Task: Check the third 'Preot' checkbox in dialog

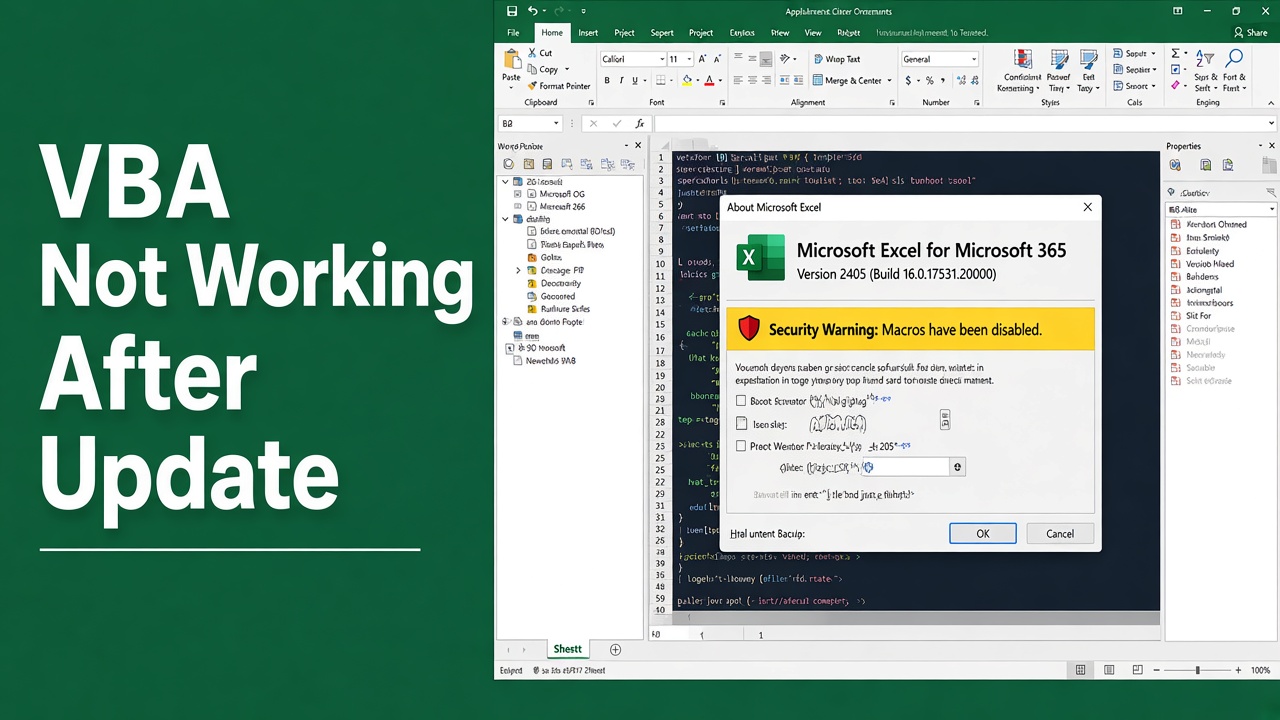Action: coord(741,446)
